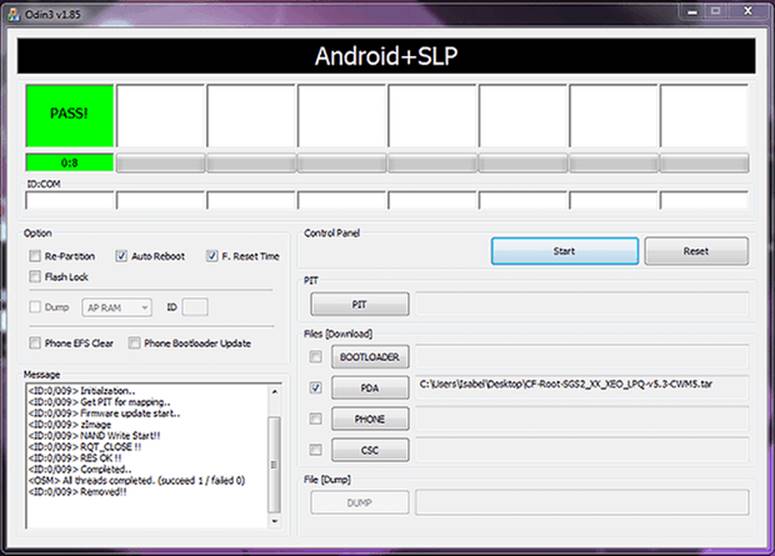The image size is (775, 556).
Task: Click the CSC file button
Action: (x=370, y=450)
